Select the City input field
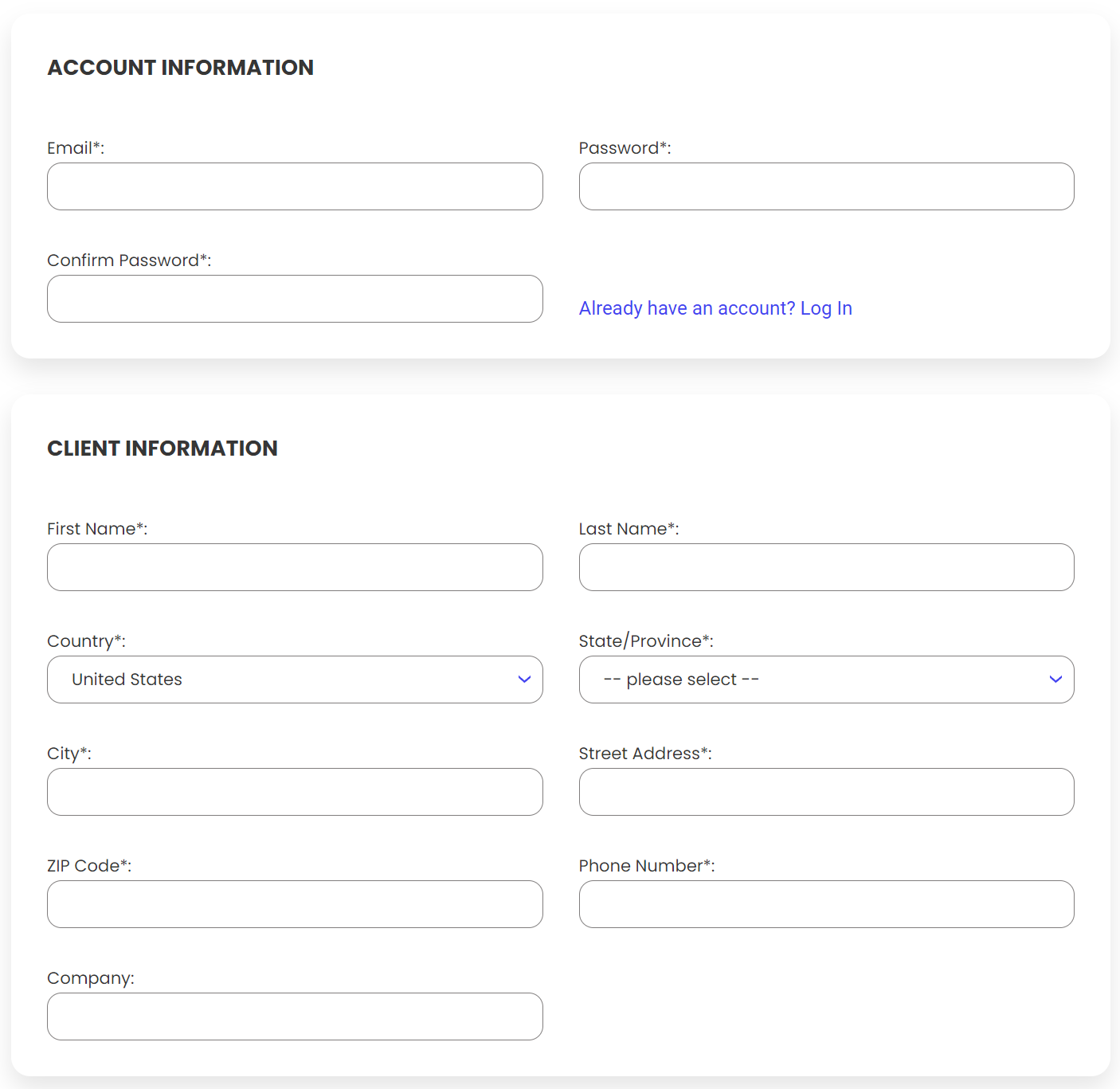Image resolution: width=1120 pixels, height=1089 pixels. click(x=295, y=792)
